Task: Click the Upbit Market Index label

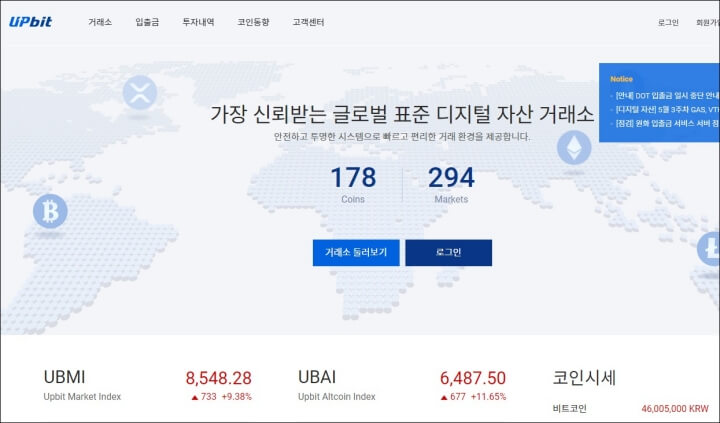Action: 82,396
